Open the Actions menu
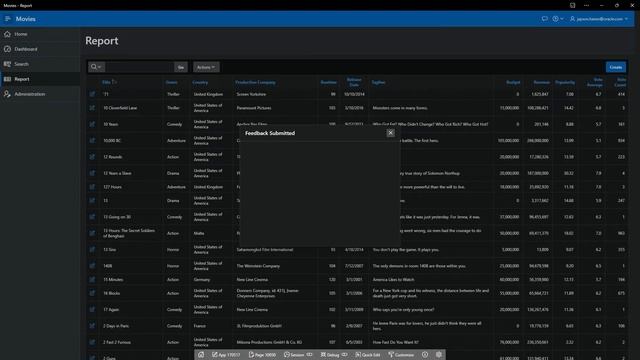 click(206, 67)
